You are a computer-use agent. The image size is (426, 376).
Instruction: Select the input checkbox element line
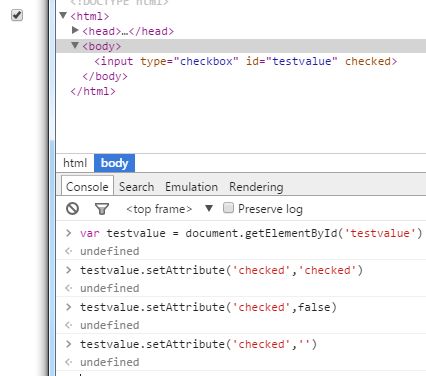pos(246,61)
